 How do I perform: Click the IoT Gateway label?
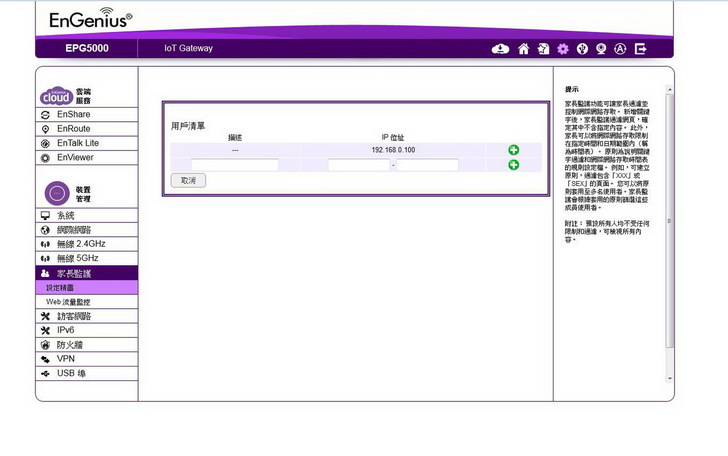pos(188,48)
